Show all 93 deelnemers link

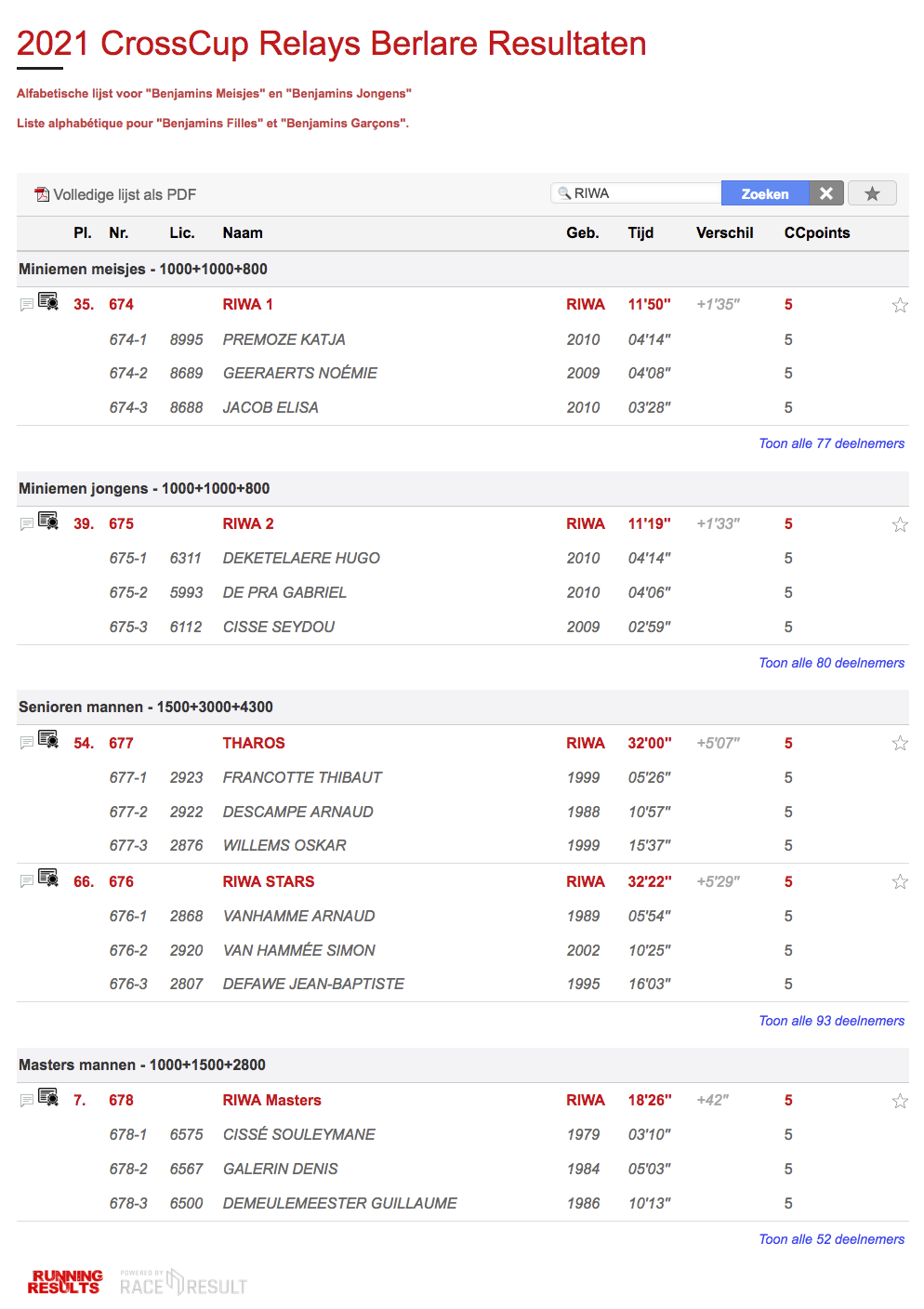click(832, 1021)
